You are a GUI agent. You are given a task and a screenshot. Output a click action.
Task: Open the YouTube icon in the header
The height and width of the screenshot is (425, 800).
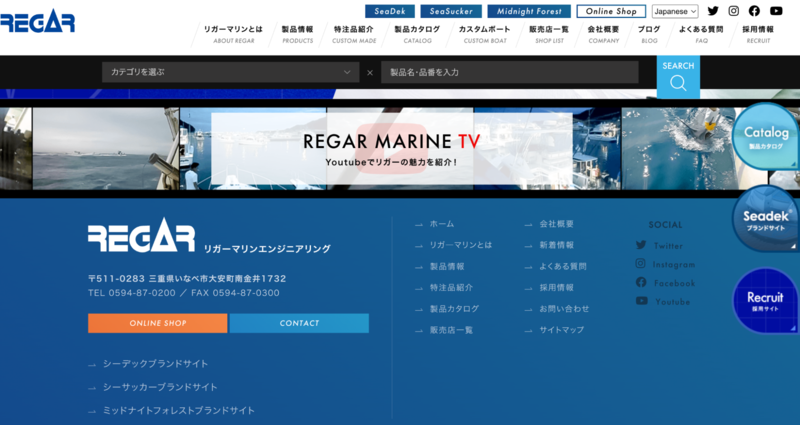[776, 11]
